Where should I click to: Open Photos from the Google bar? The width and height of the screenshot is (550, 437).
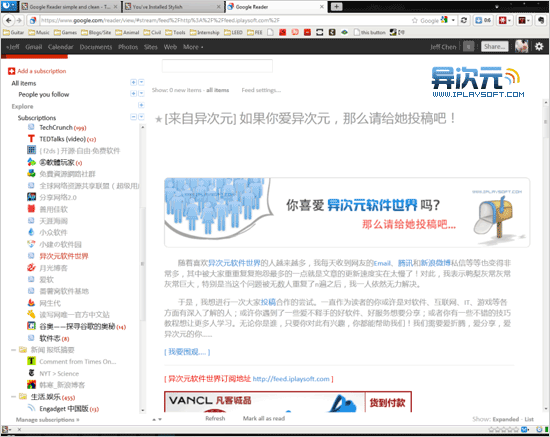(x=128, y=47)
